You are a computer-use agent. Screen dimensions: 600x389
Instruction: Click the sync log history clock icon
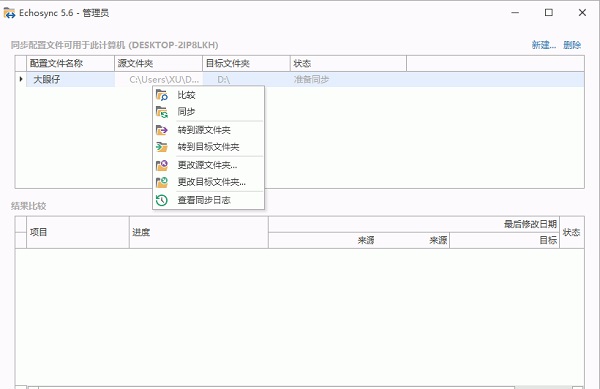(162, 200)
